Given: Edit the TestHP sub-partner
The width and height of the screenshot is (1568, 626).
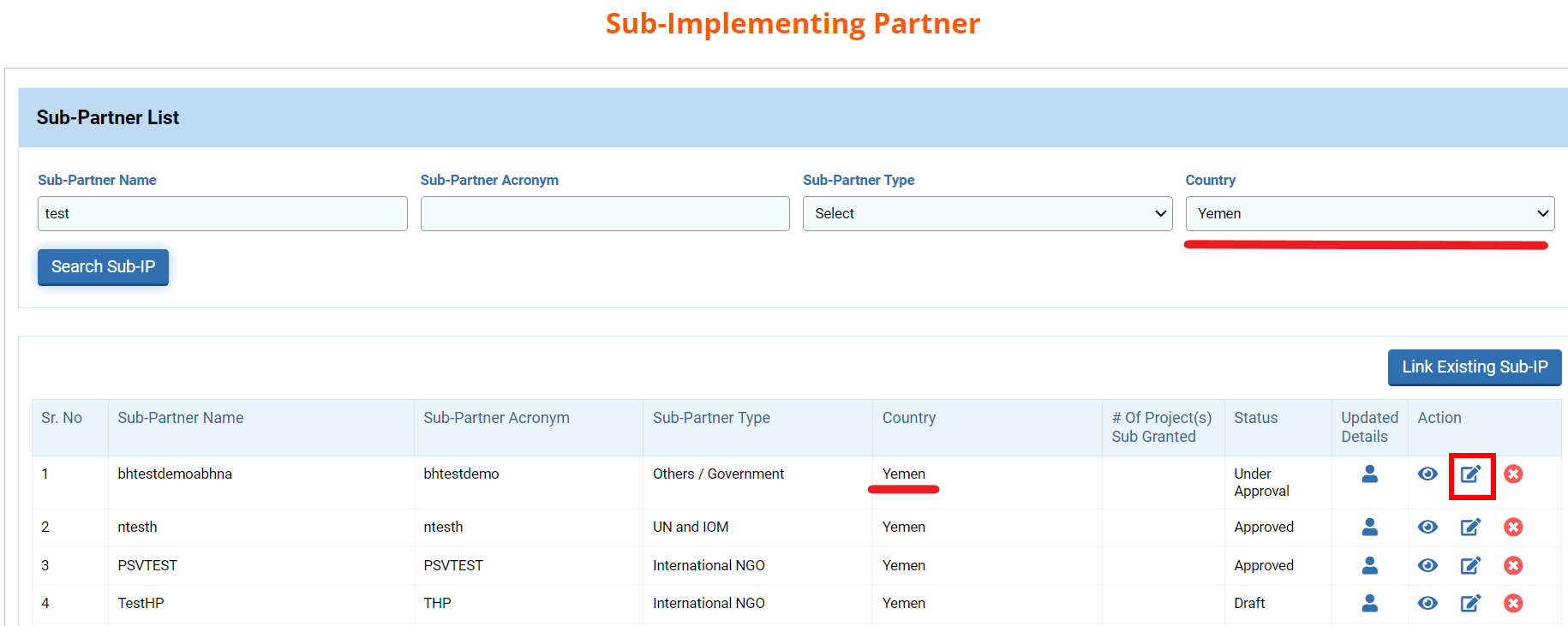Looking at the screenshot, I should (x=1471, y=603).
